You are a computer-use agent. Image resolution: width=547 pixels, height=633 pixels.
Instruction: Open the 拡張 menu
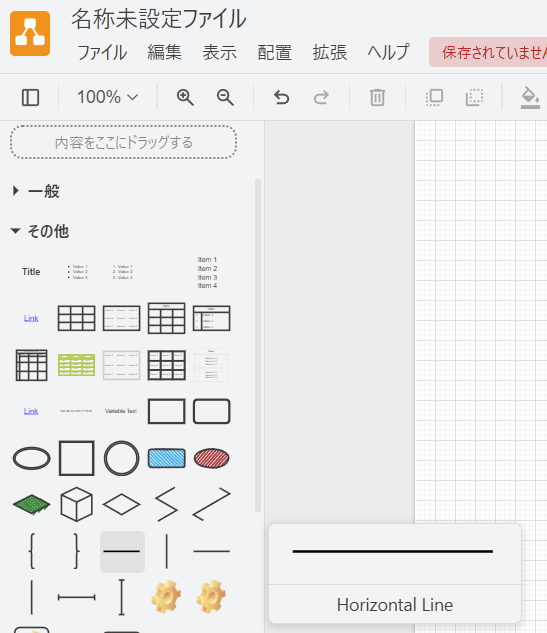coord(330,53)
